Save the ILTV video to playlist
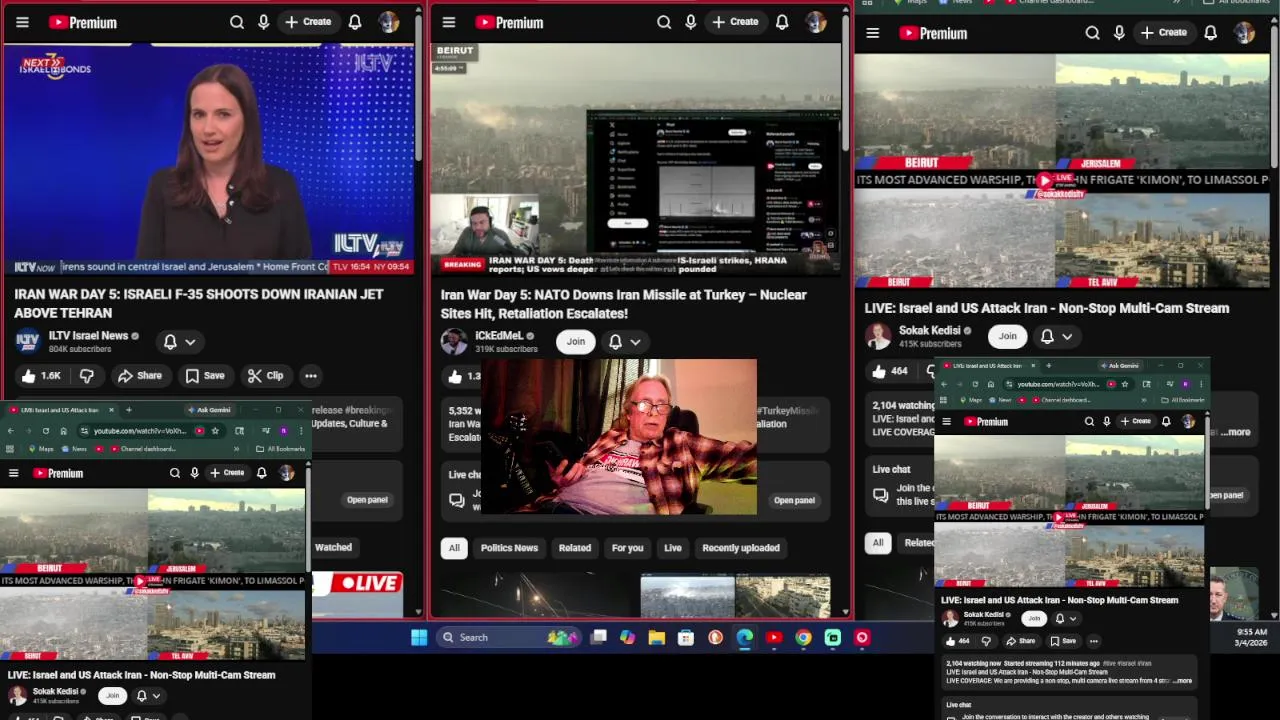The height and width of the screenshot is (720, 1280). click(204, 376)
